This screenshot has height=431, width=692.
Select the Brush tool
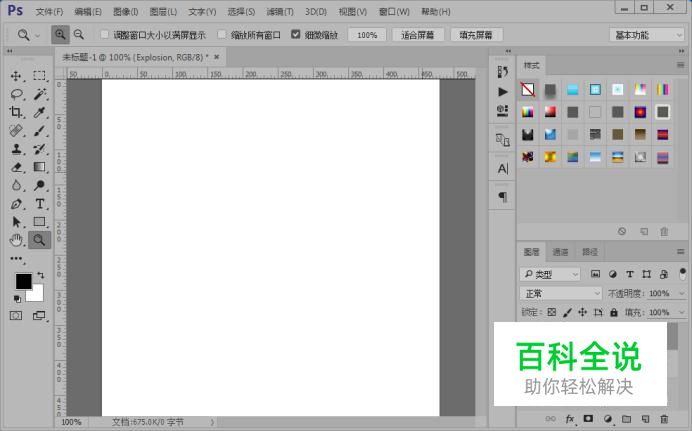click(x=39, y=131)
